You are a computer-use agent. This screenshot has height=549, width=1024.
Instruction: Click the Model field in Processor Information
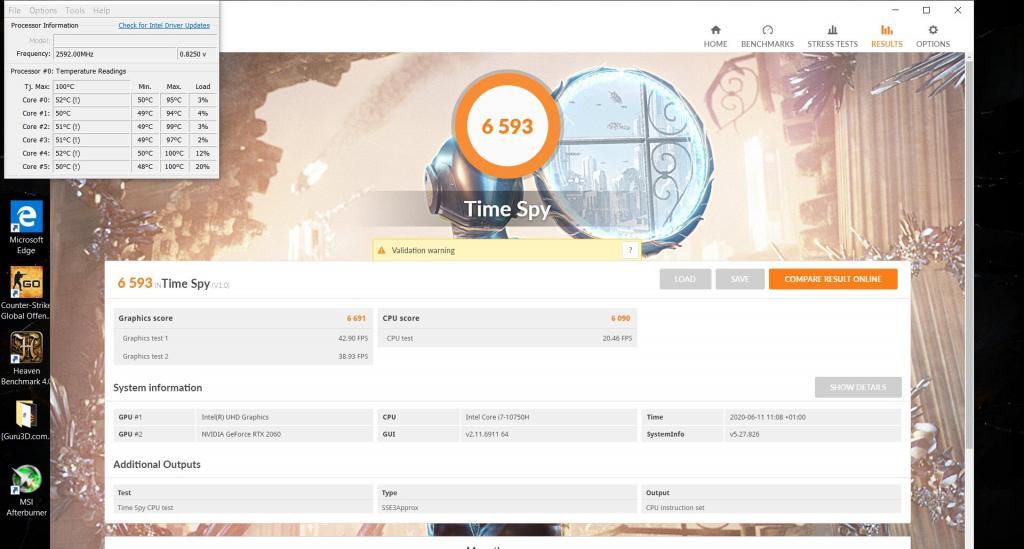tap(130, 40)
